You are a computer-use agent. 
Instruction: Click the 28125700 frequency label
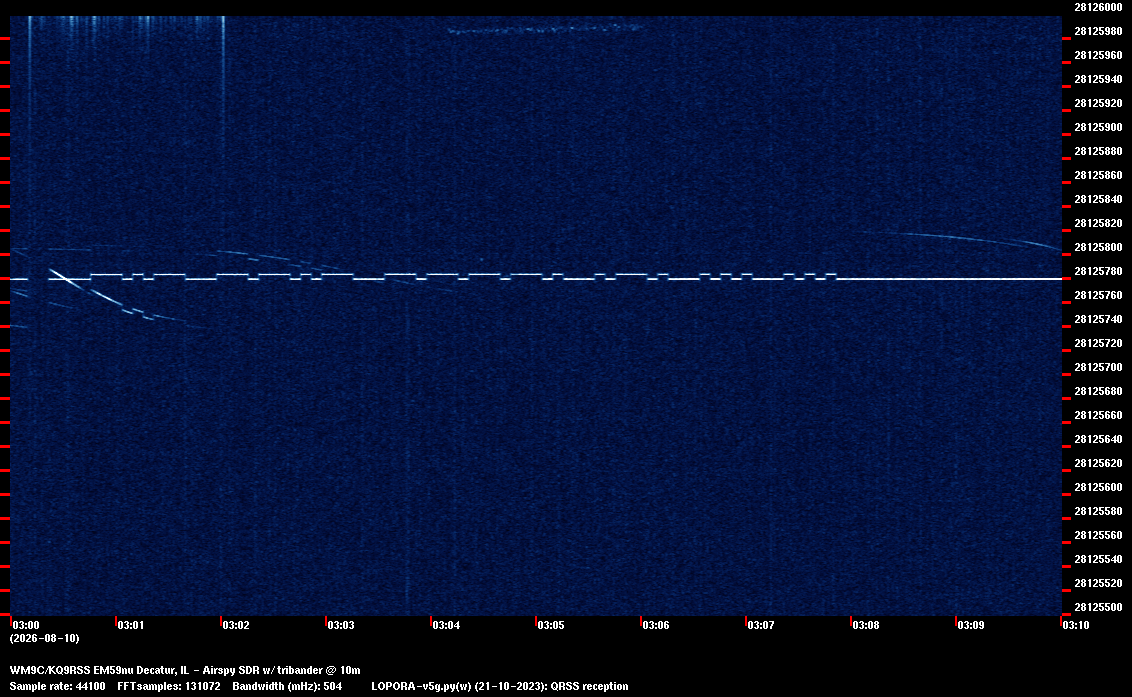[1098, 367]
